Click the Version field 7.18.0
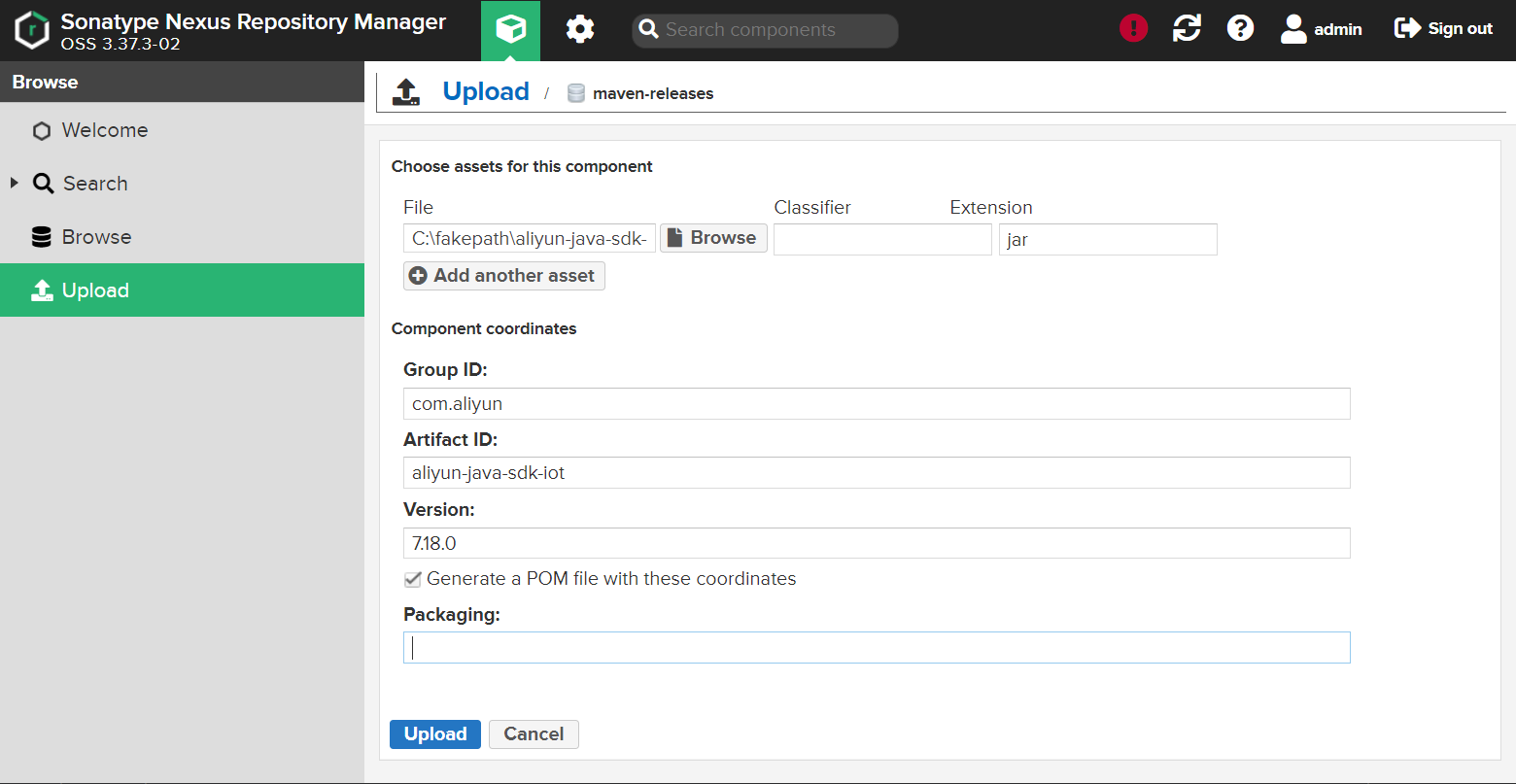 click(877, 543)
